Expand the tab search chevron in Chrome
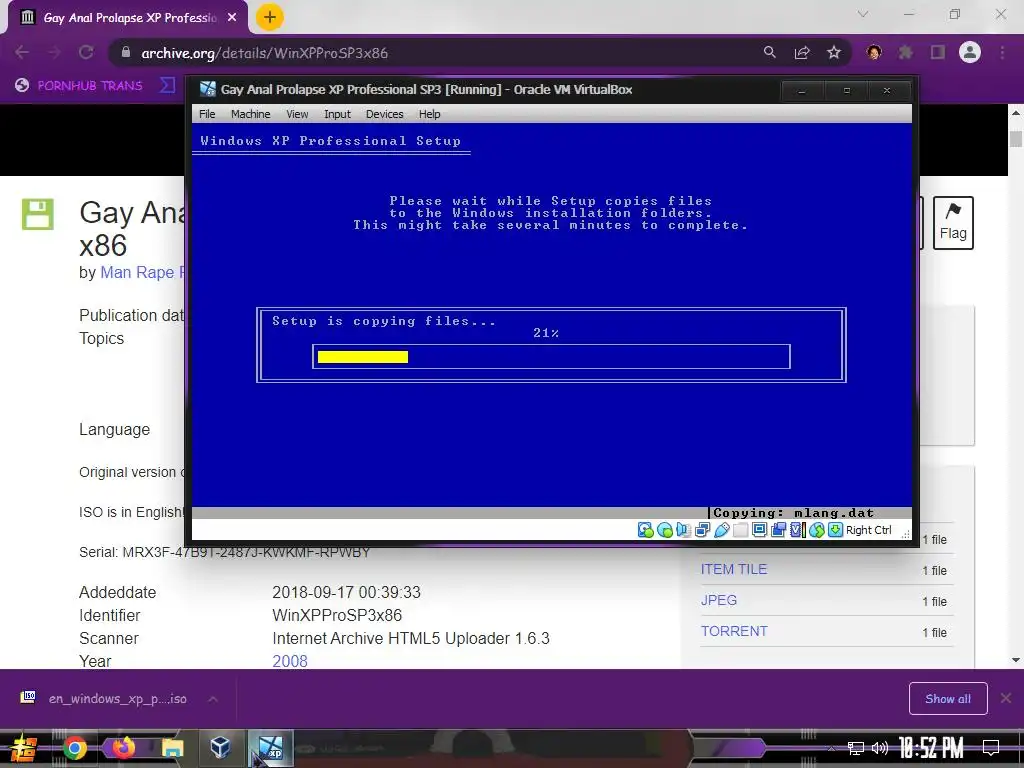 pyautogui.click(x=863, y=14)
